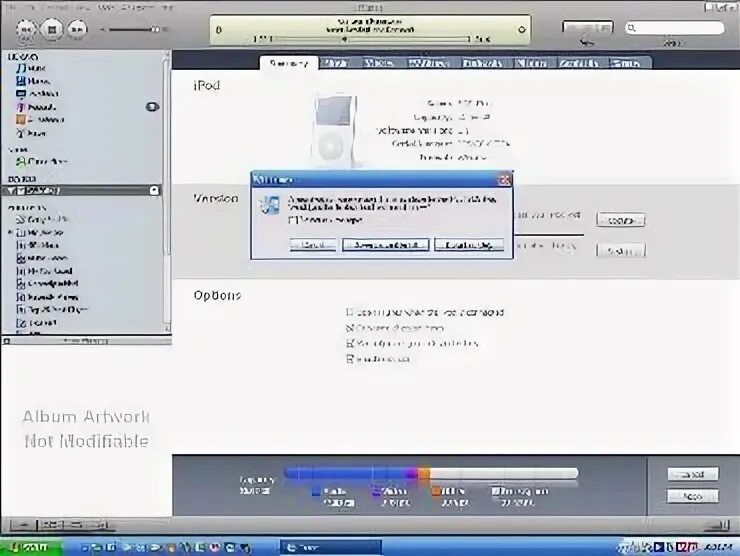Click the search magnifier icon
The width and height of the screenshot is (740, 556).
tap(632, 28)
